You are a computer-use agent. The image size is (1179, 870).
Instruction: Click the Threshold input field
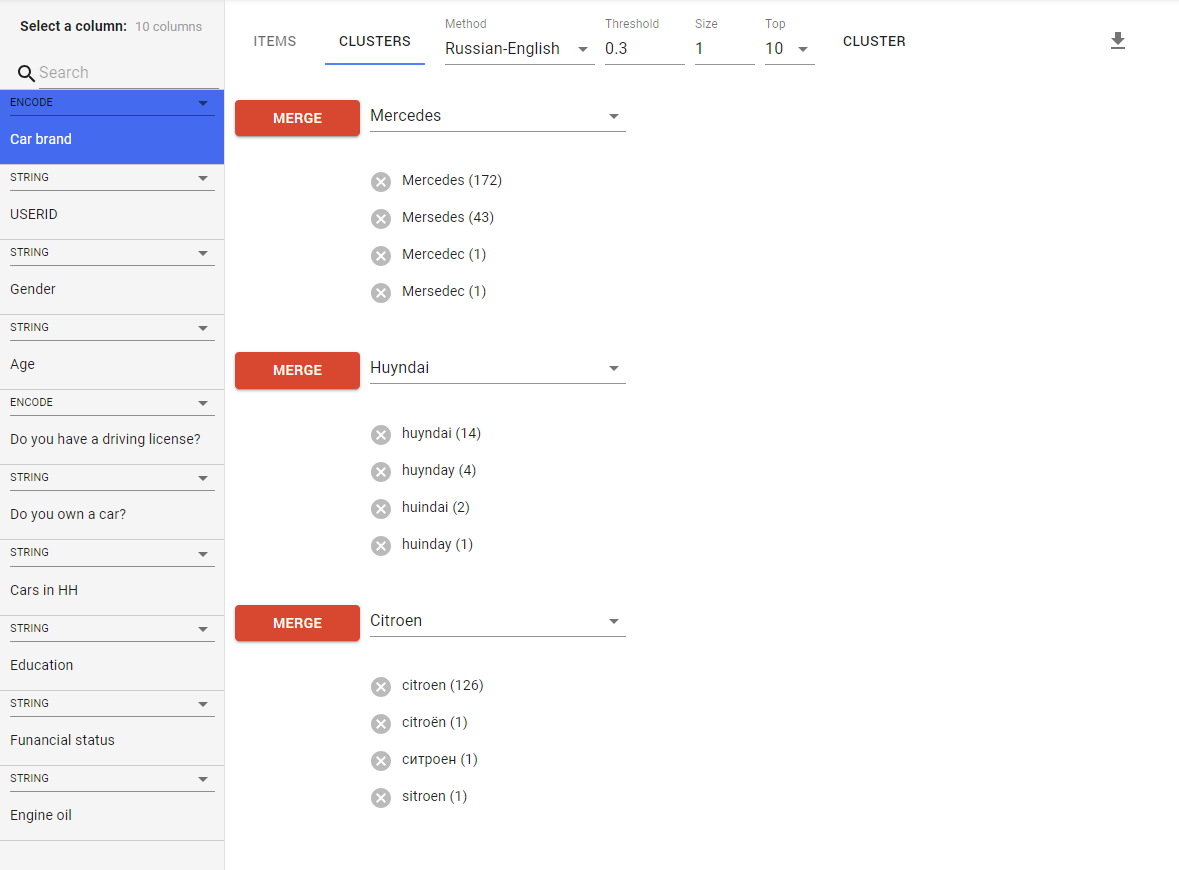[x=643, y=49]
